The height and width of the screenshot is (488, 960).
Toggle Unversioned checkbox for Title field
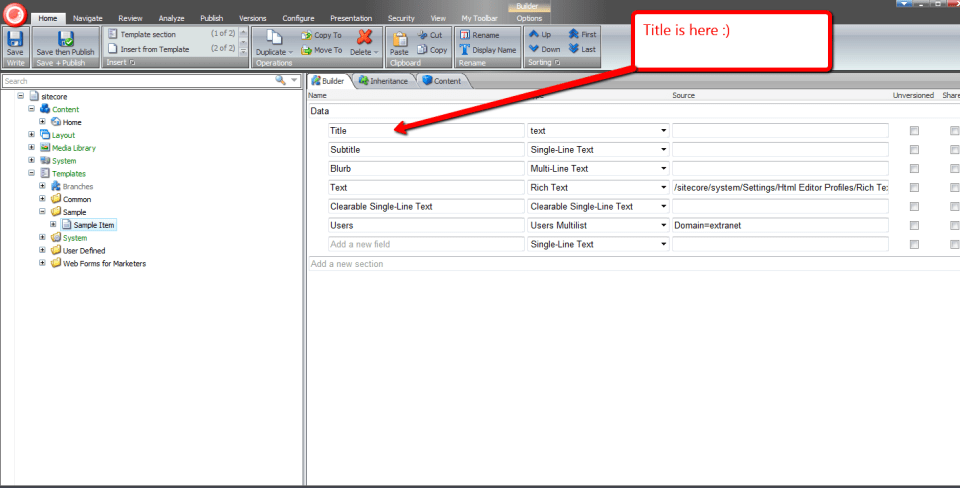914,131
